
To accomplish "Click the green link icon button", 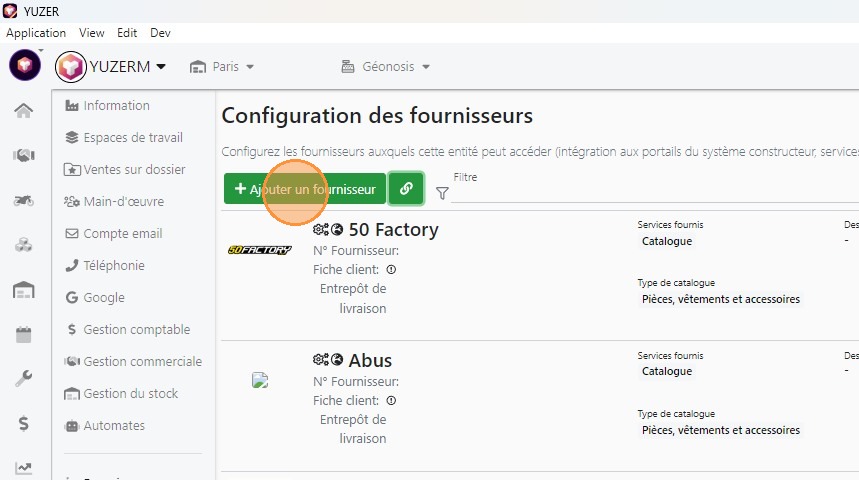I will tap(406, 188).
